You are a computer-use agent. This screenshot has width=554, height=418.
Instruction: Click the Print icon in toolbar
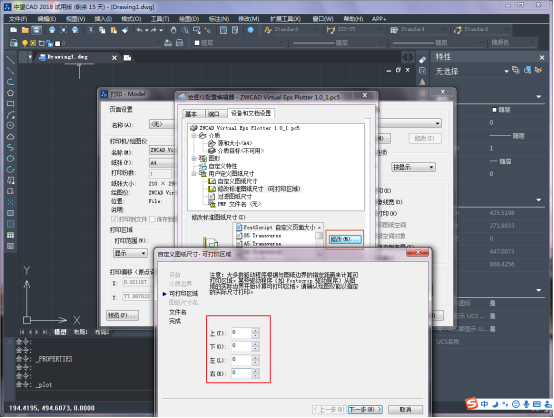(52, 30)
